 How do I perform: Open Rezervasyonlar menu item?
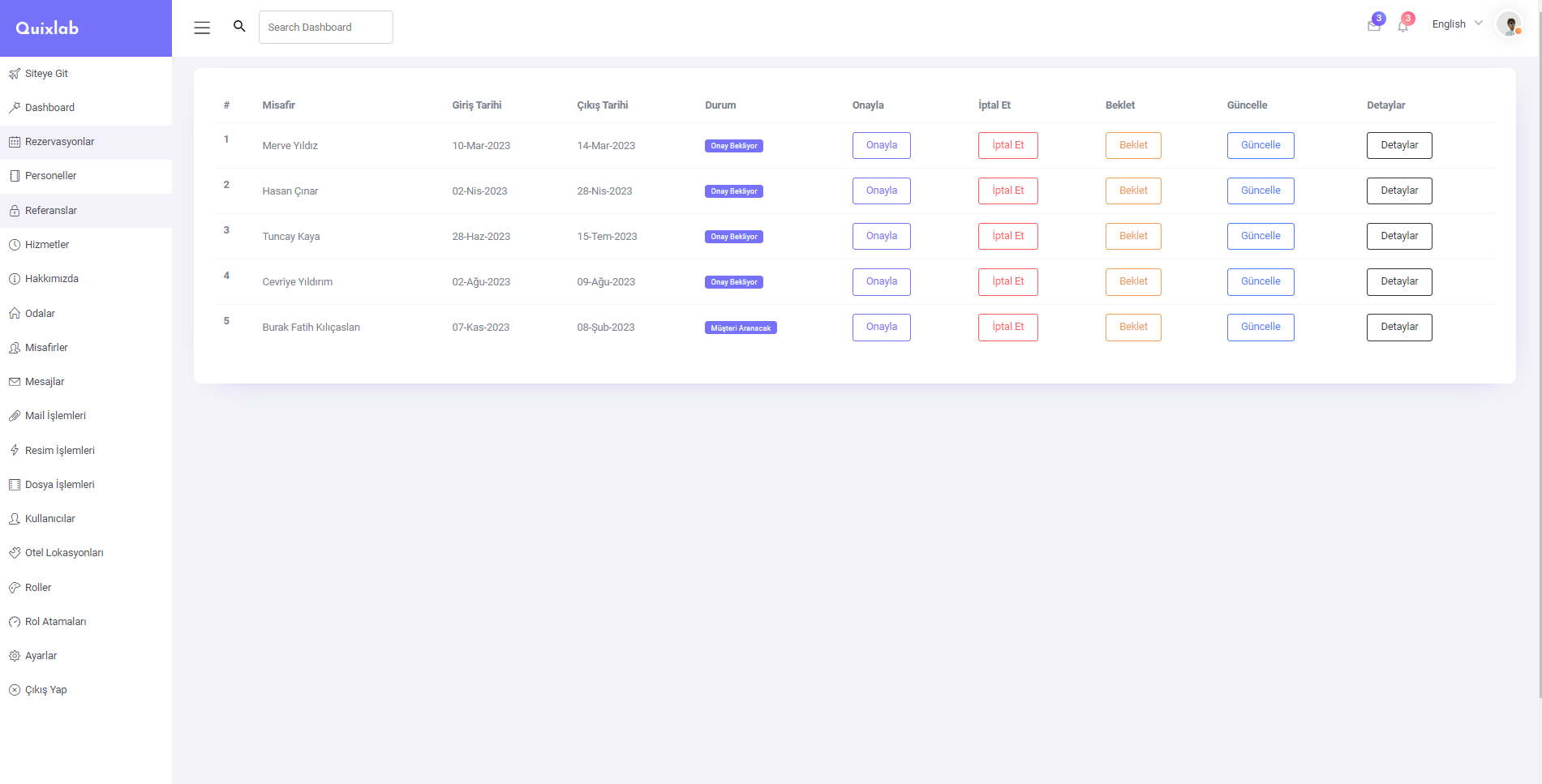(x=86, y=142)
